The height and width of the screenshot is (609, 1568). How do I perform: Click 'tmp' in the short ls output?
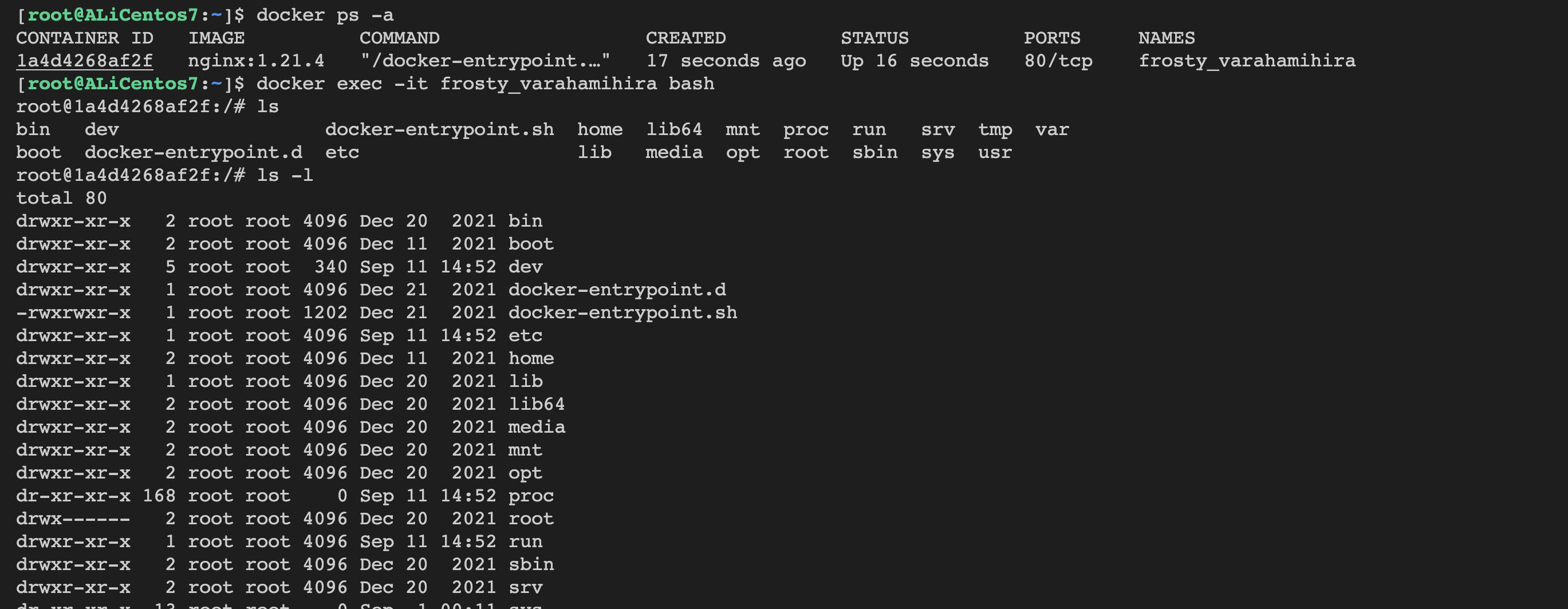pyautogui.click(x=995, y=129)
